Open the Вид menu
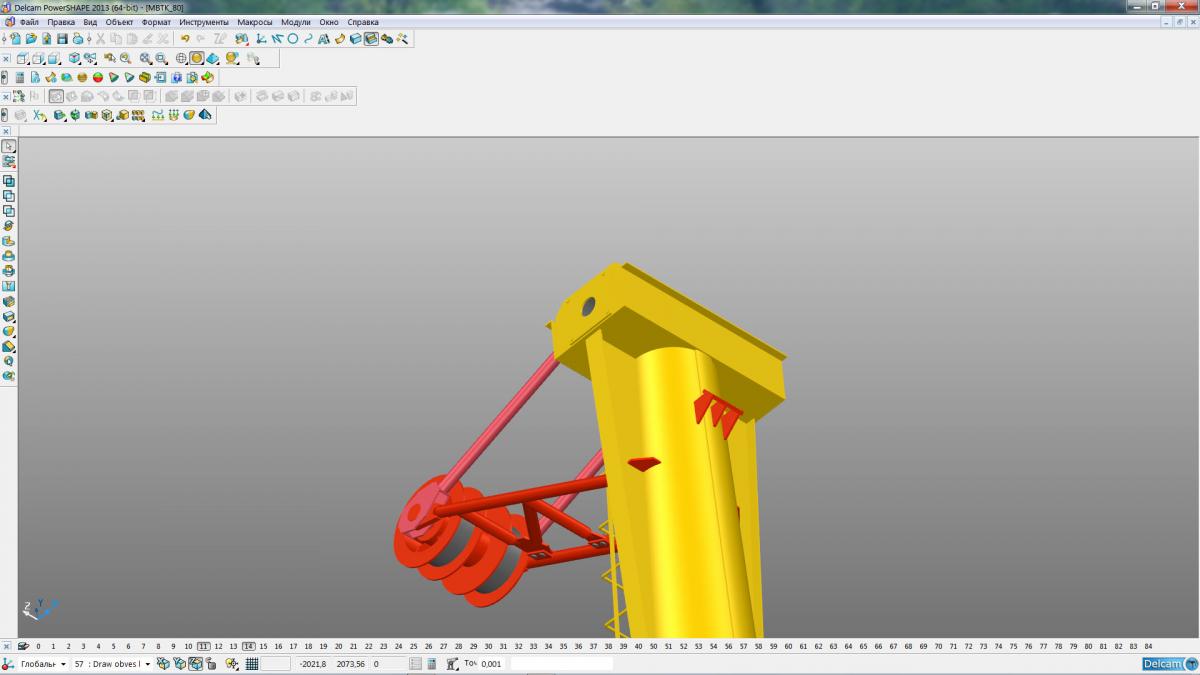 coord(90,22)
